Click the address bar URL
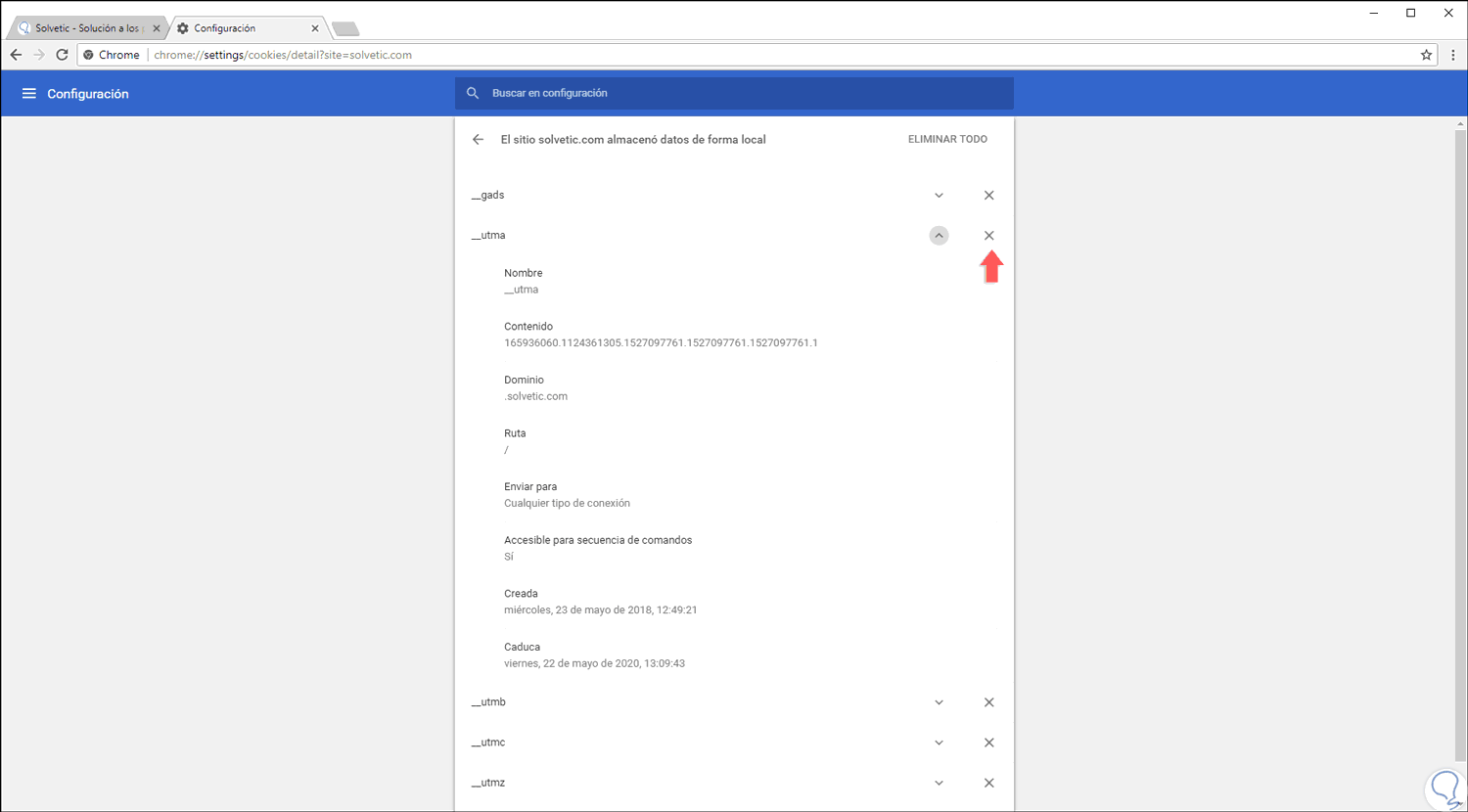1468x812 pixels. tap(283, 55)
